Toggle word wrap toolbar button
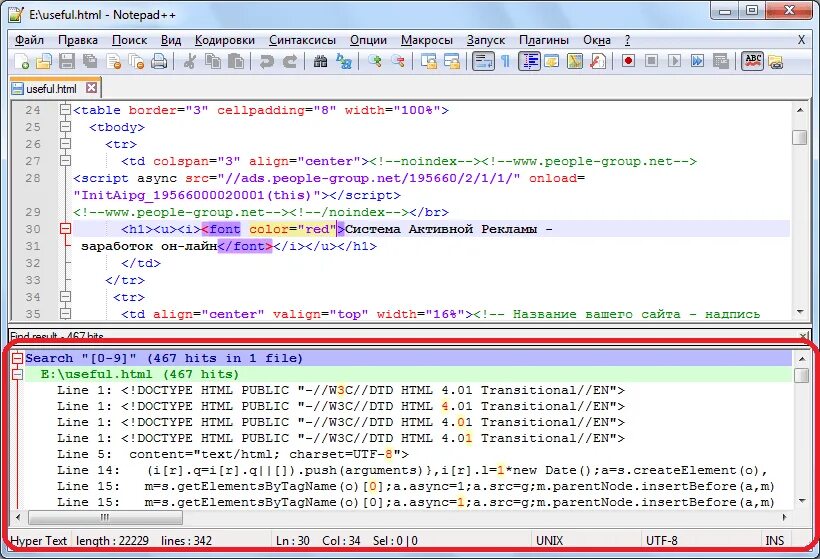The width and height of the screenshot is (820, 559). click(483, 62)
